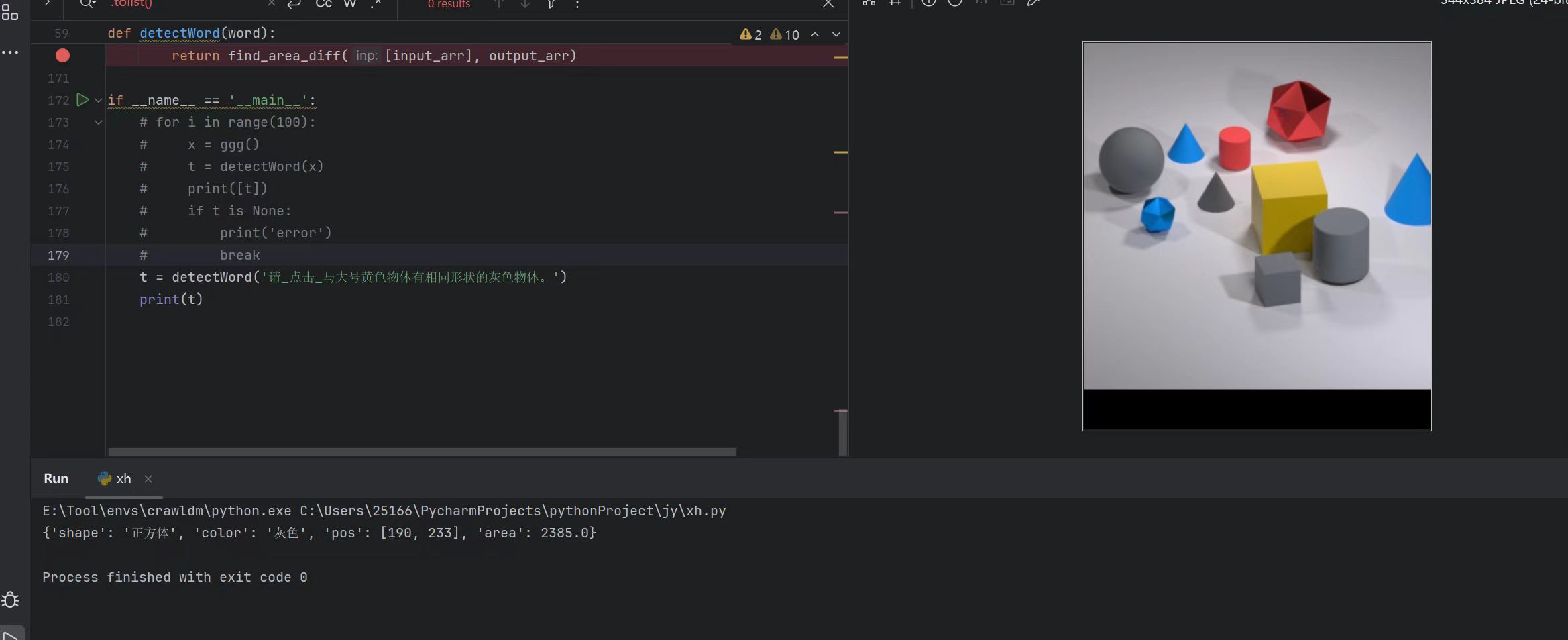Viewport: 1568px width, 640px height.
Task: Open More tool windows ellipsis
Action: click(x=10, y=52)
